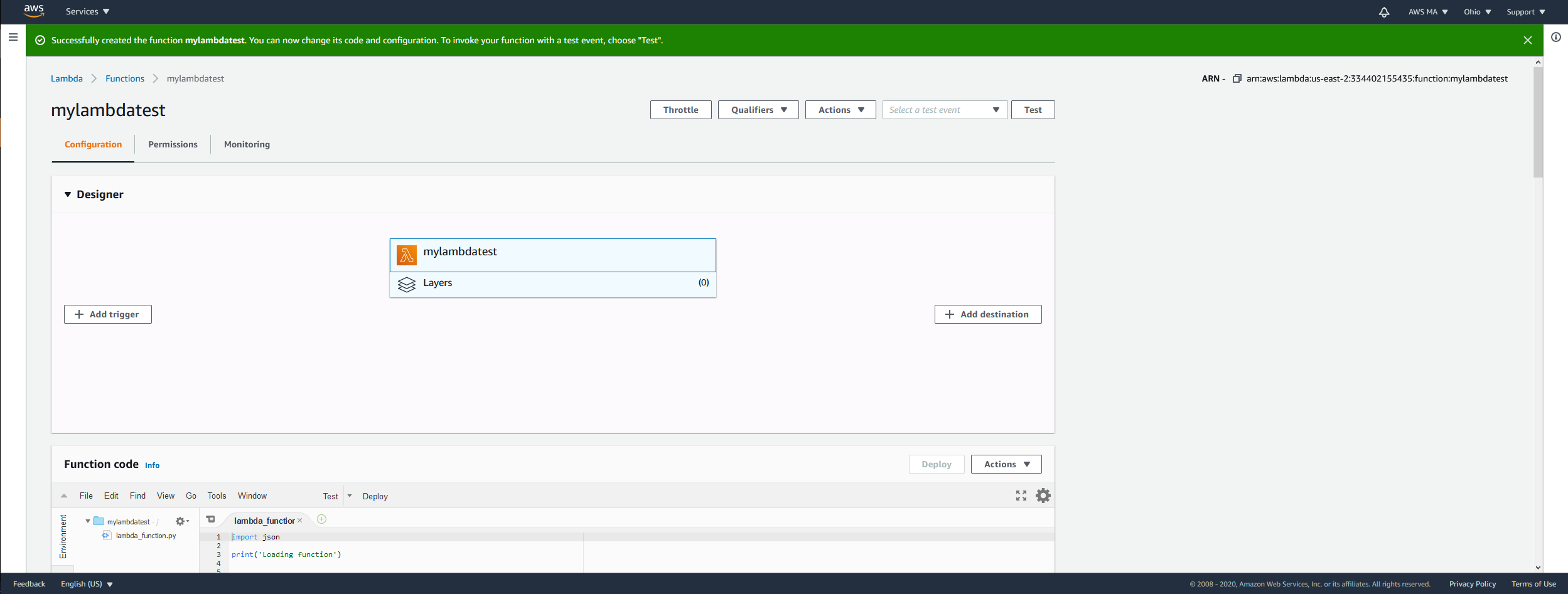
Task: Click the plus icon on Add destination
Action: coord(950,314)
